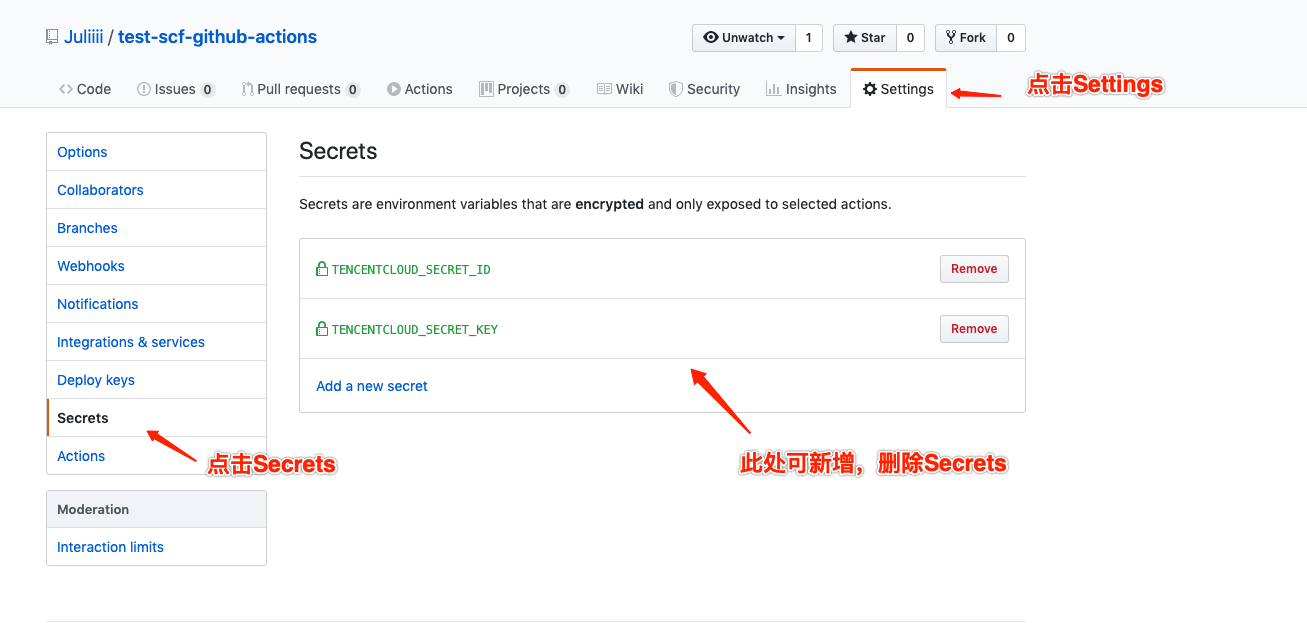Click the Moderation sidebar header
This screenshot has width=1307, height=623.
pos(156,509)
